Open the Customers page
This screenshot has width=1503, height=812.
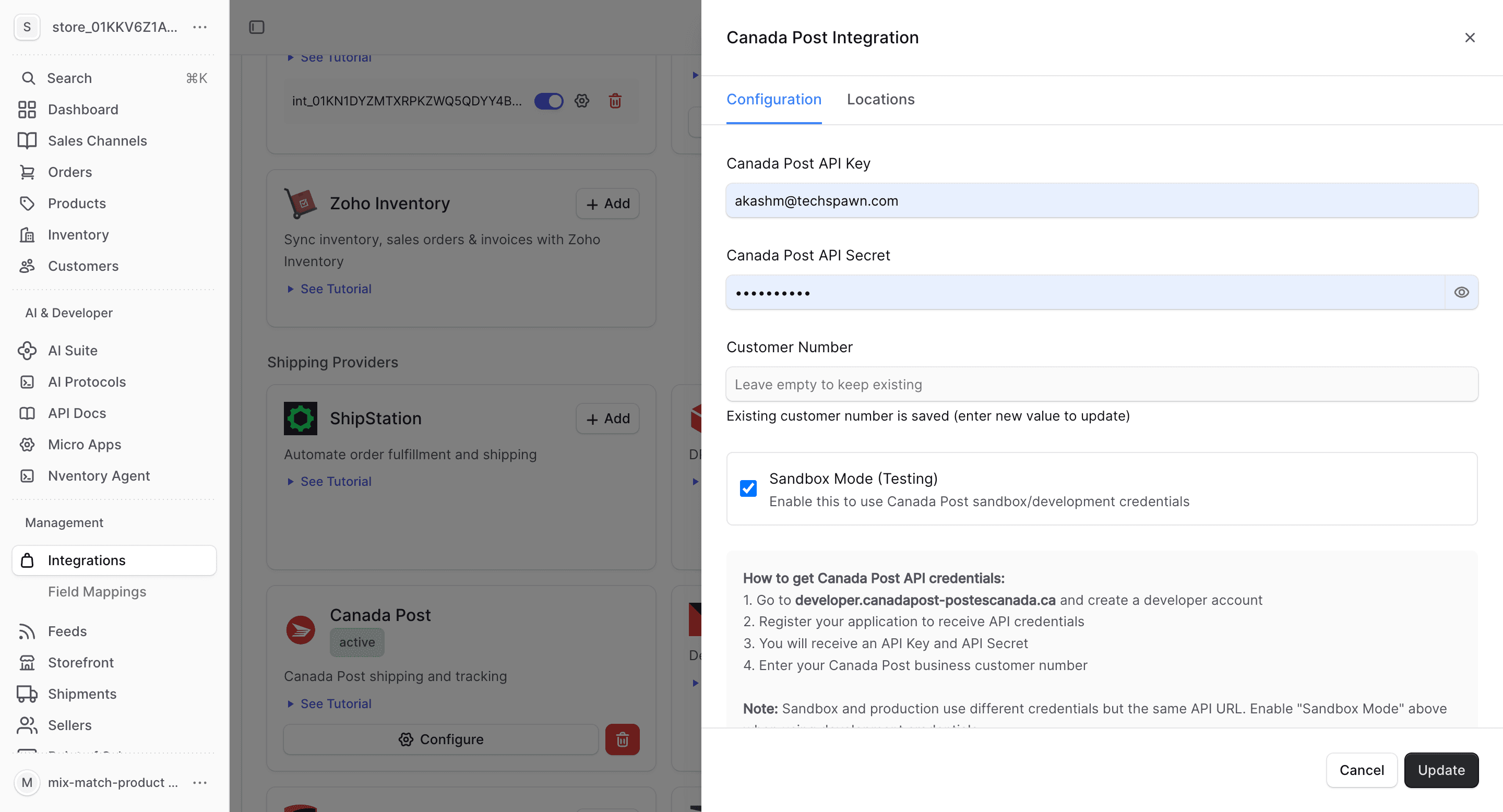(114, 266)
